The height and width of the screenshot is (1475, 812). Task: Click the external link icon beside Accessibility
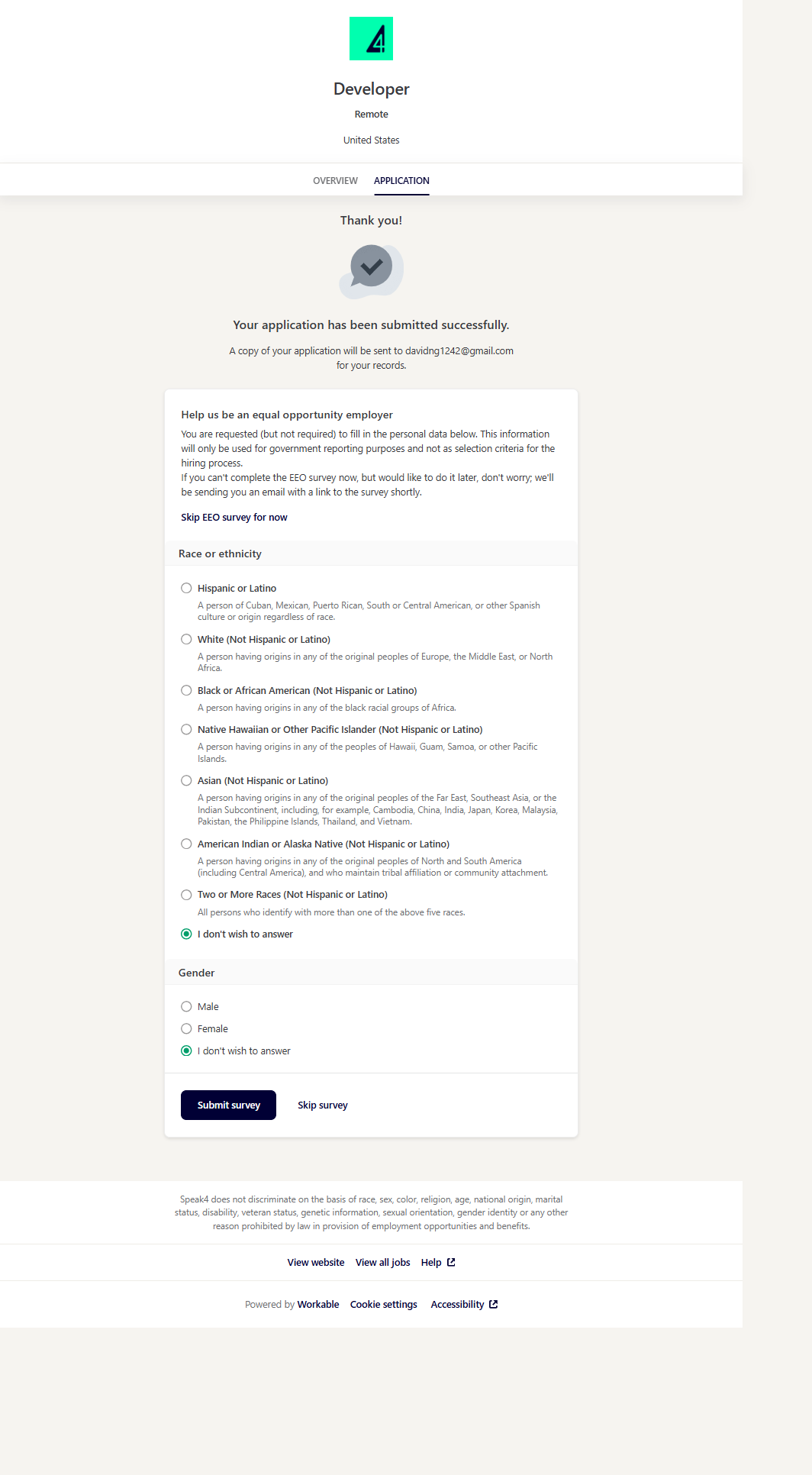click(x=493, y=1304)
